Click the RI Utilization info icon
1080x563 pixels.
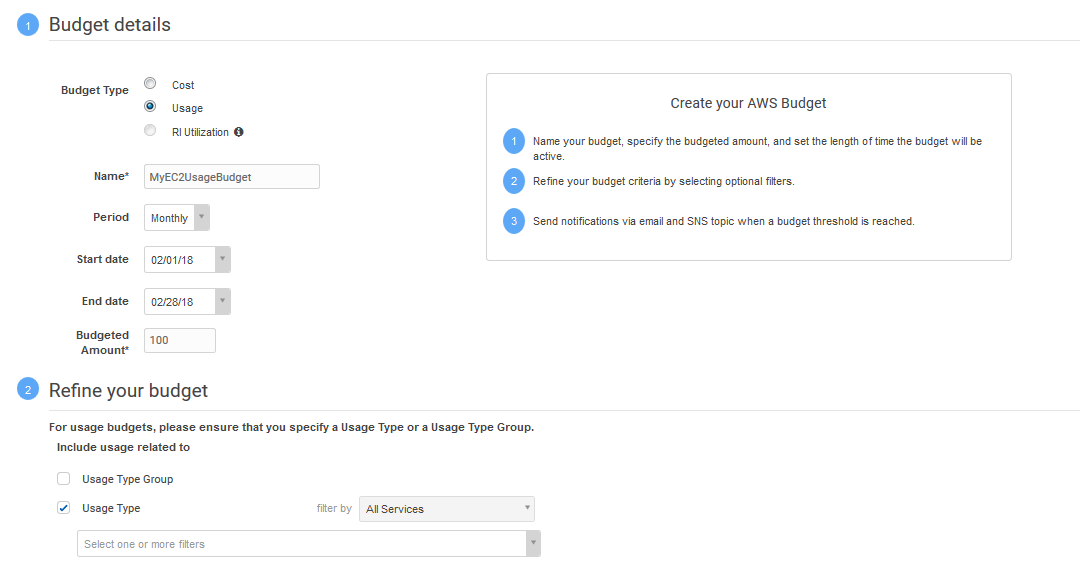tap(239, 132)
